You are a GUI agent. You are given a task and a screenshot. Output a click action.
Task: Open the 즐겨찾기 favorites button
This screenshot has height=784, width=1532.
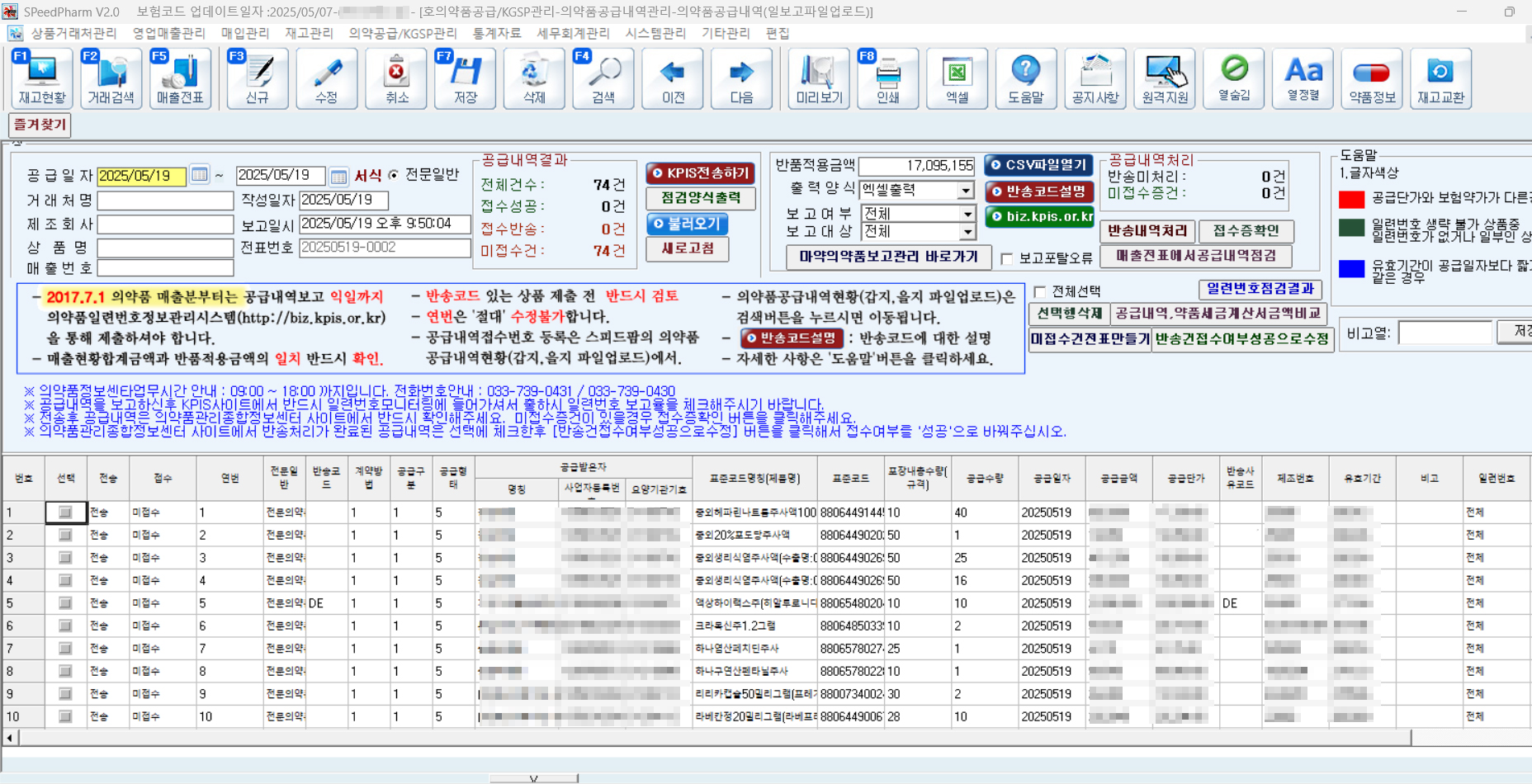(x=40, y=125)
